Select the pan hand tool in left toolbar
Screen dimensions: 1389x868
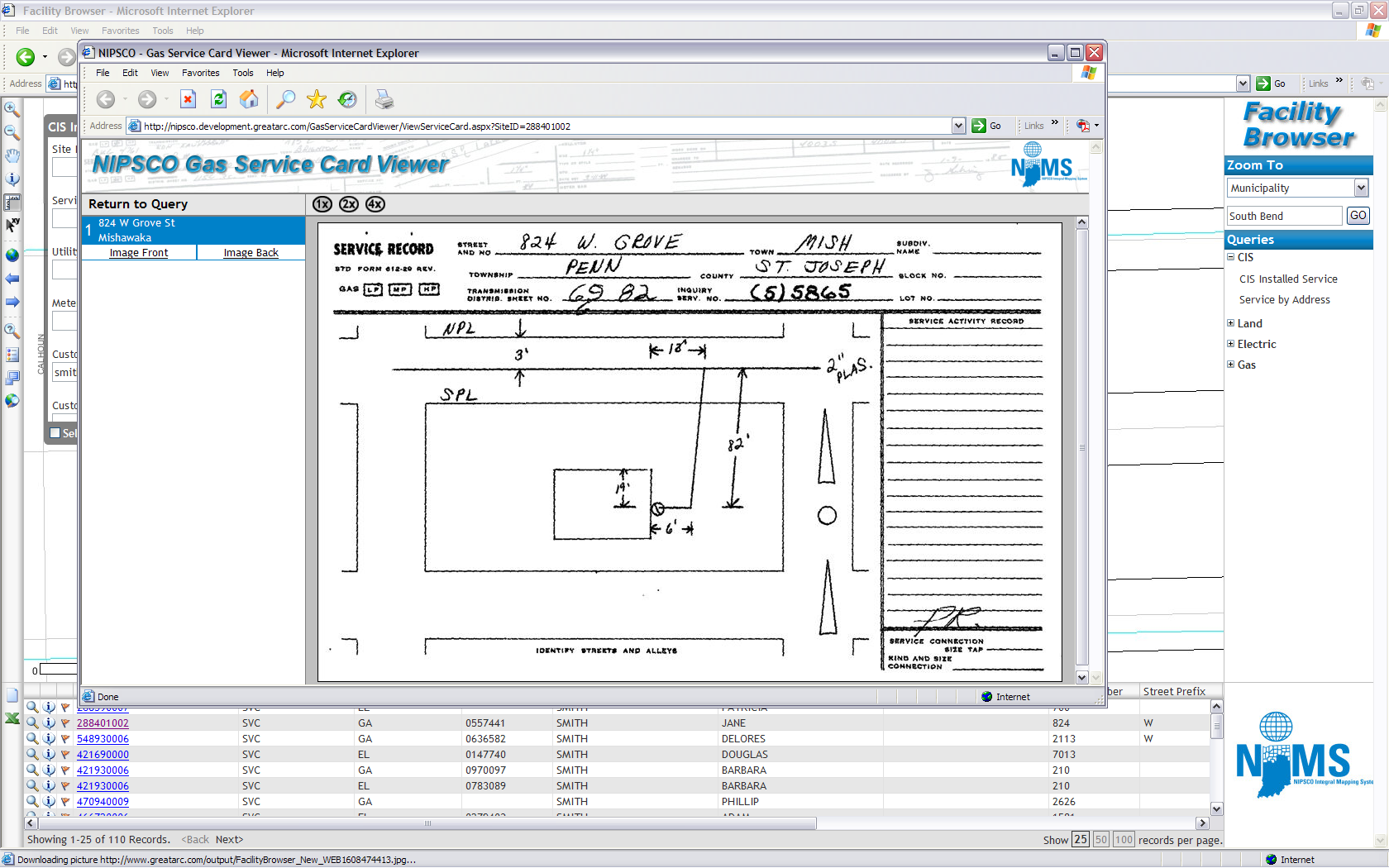tap(12, 155)
